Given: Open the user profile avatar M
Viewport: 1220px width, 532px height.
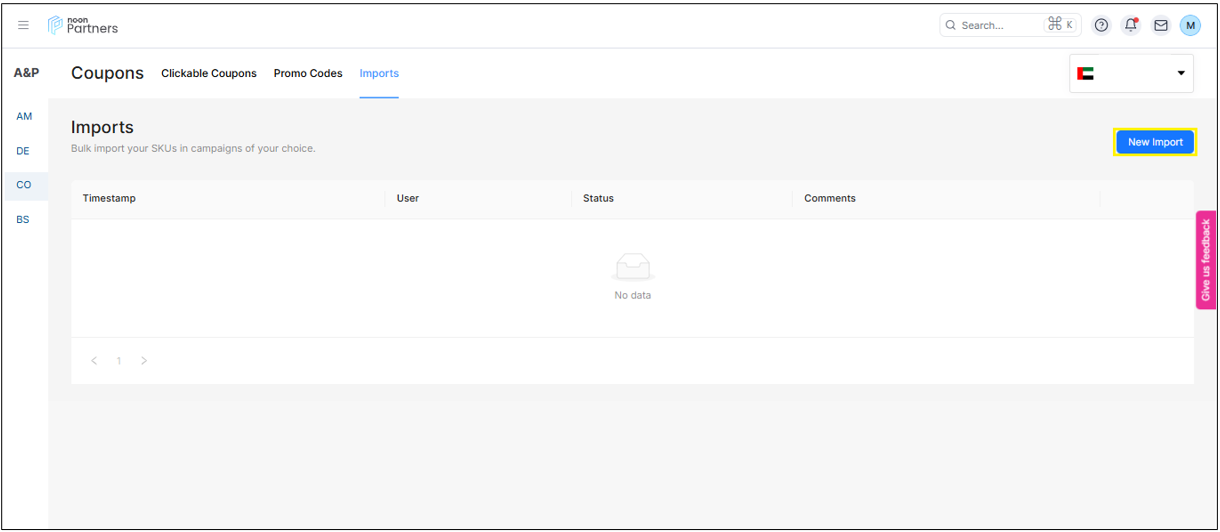Looking at the screenshot, I should click(1190, 25).
